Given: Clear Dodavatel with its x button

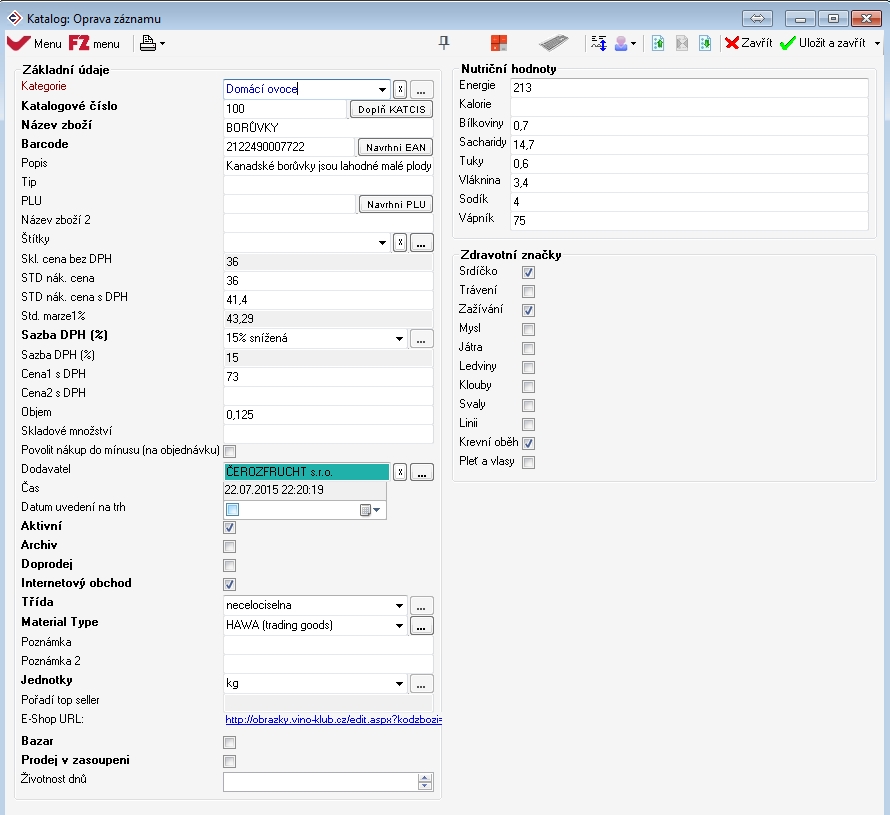Looking at the screenshot, I should 400,472.
